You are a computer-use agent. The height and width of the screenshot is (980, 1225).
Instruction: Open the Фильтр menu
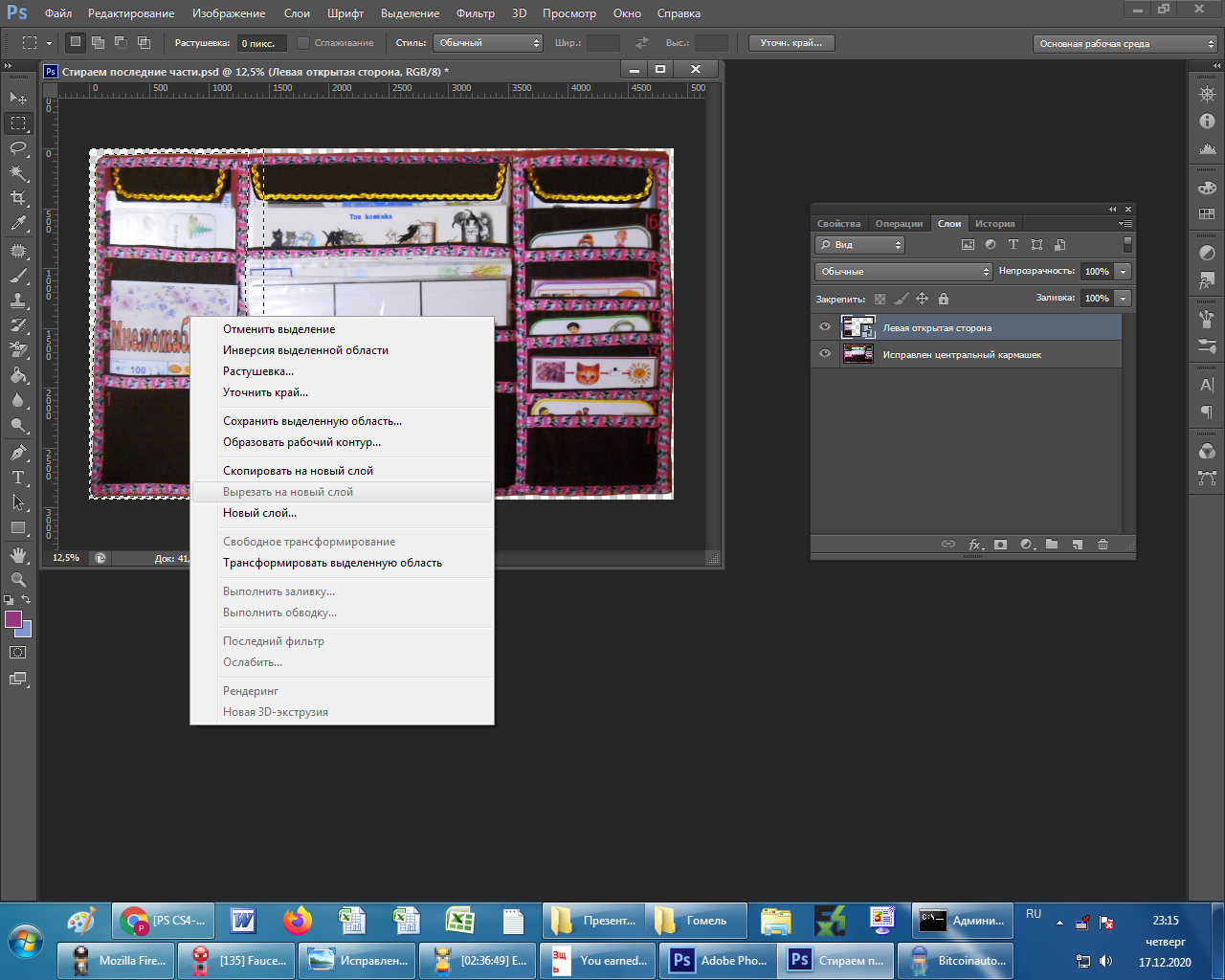coord(475,13)
